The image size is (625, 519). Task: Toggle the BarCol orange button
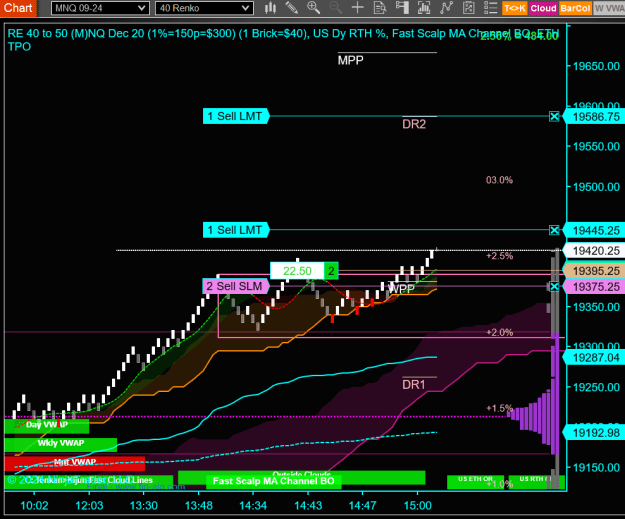[575, 8]
